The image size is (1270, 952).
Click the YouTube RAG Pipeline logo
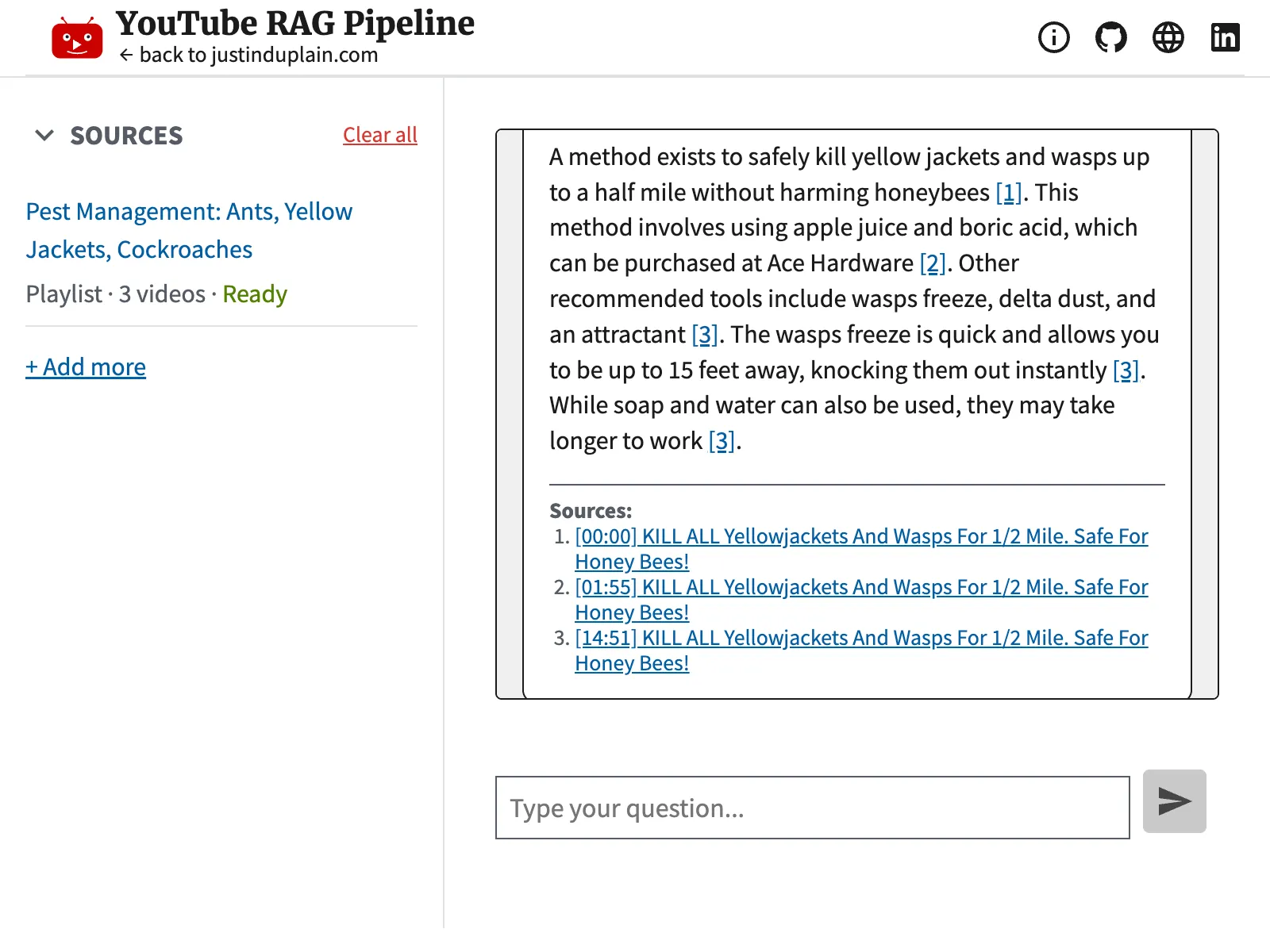coord(77,36)
